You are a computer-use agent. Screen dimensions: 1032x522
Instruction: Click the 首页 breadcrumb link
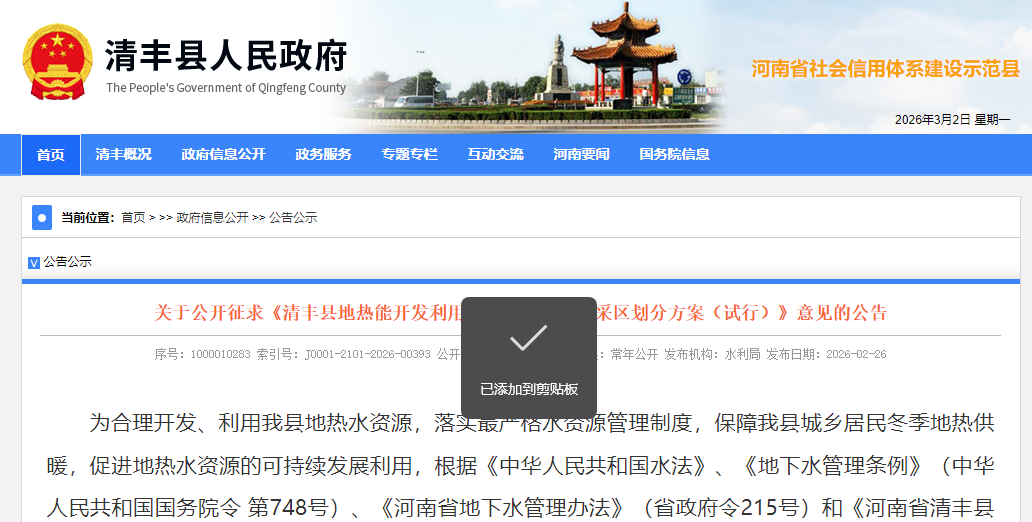(x=133, y=217)
